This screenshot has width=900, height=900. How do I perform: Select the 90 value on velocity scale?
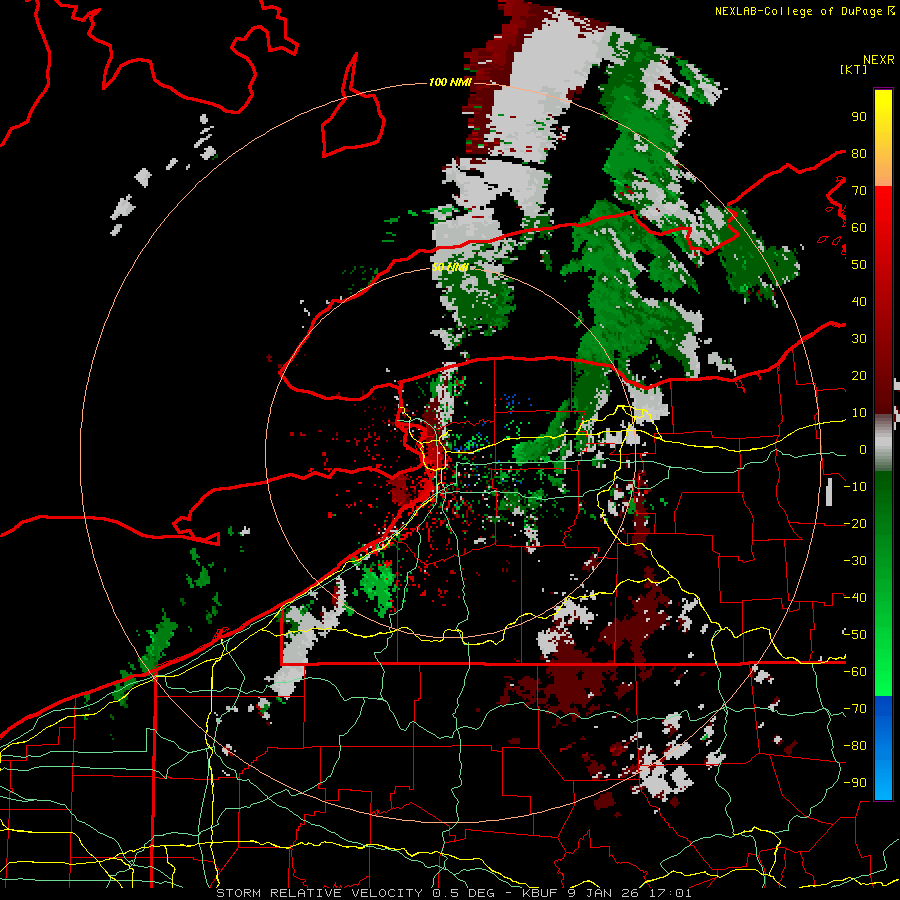tap(859, 117)
